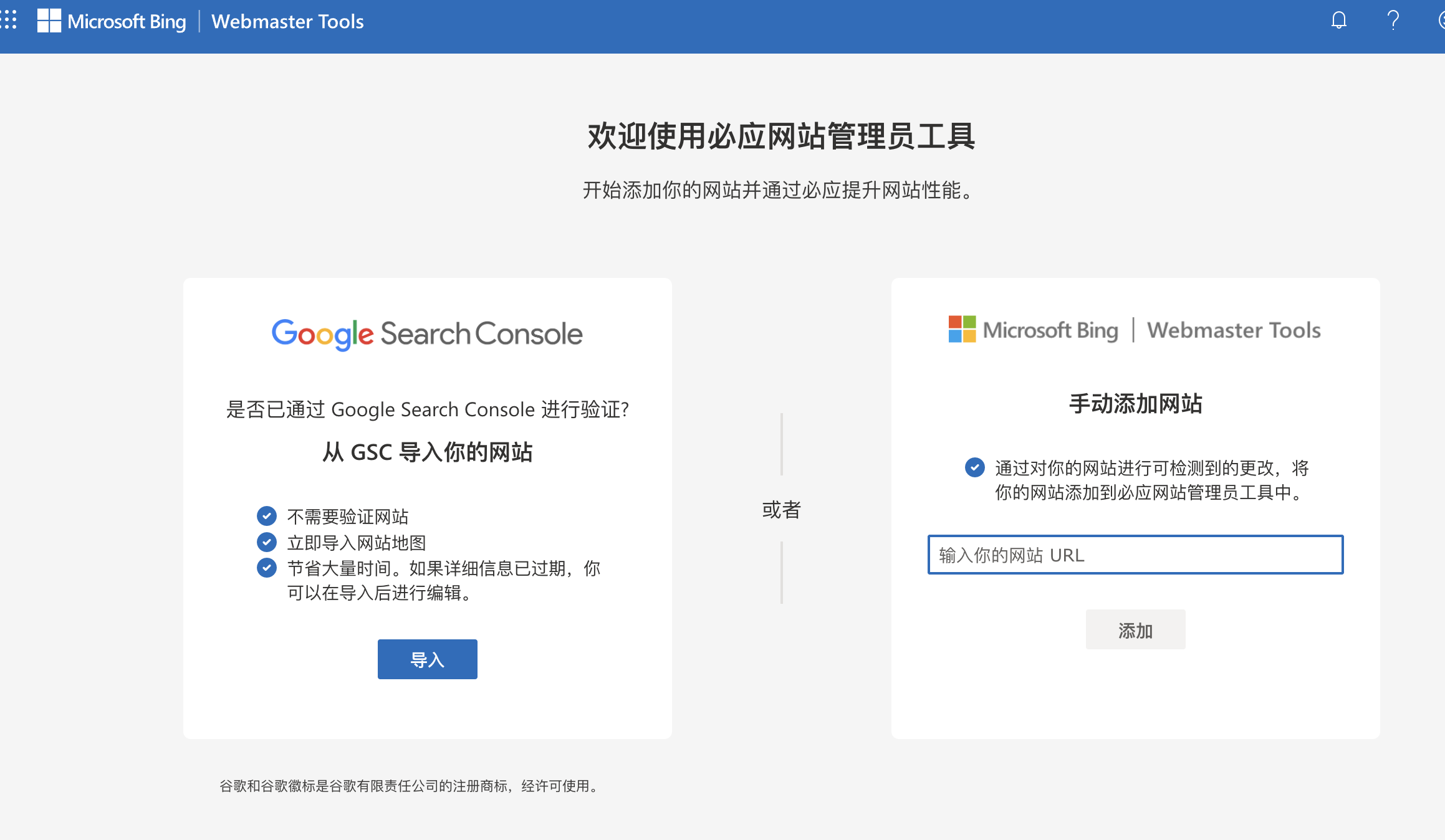
Task: Click the heading 手动添加网站
Action: [1135, 404]
